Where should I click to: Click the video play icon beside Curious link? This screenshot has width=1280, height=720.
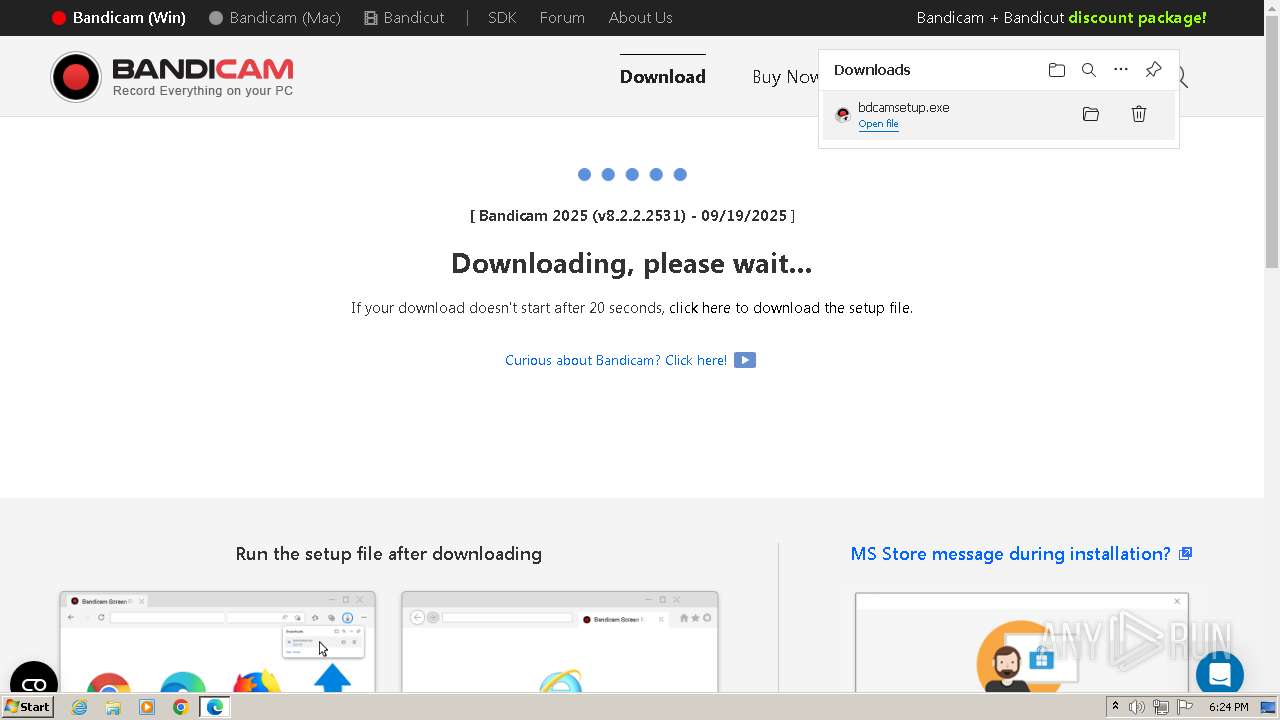(745, 360)
